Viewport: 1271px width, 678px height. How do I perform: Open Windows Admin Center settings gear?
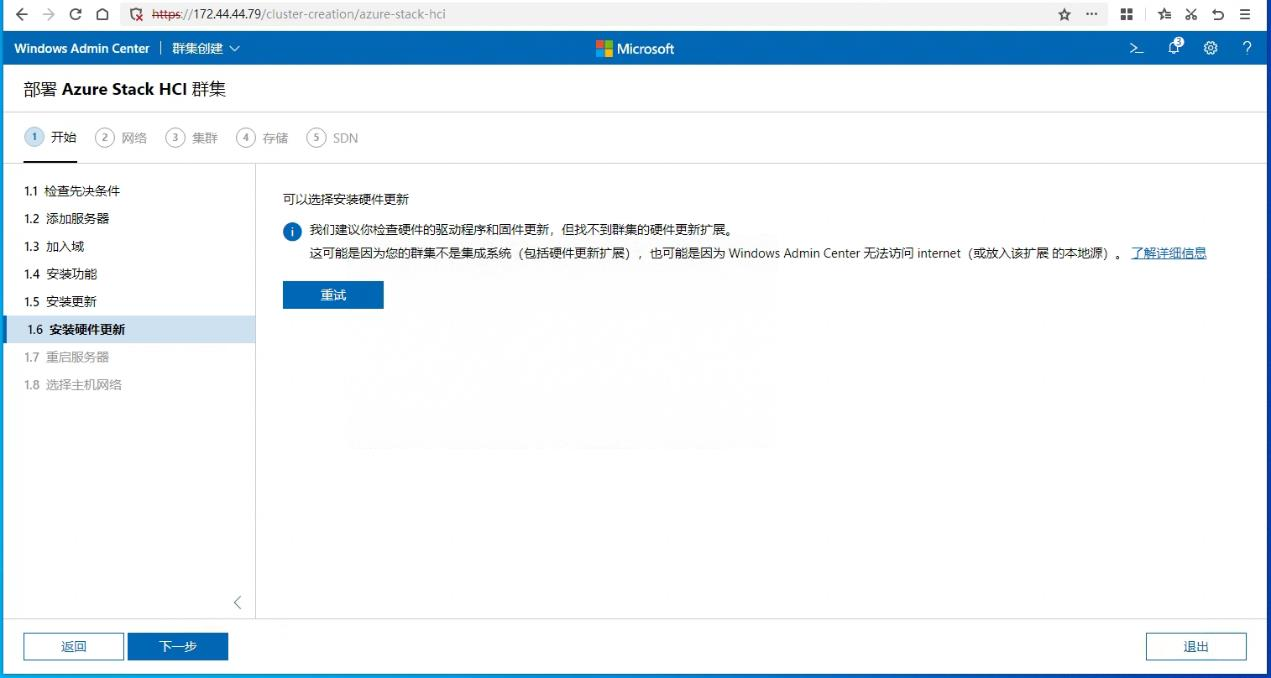[1211, 48]
